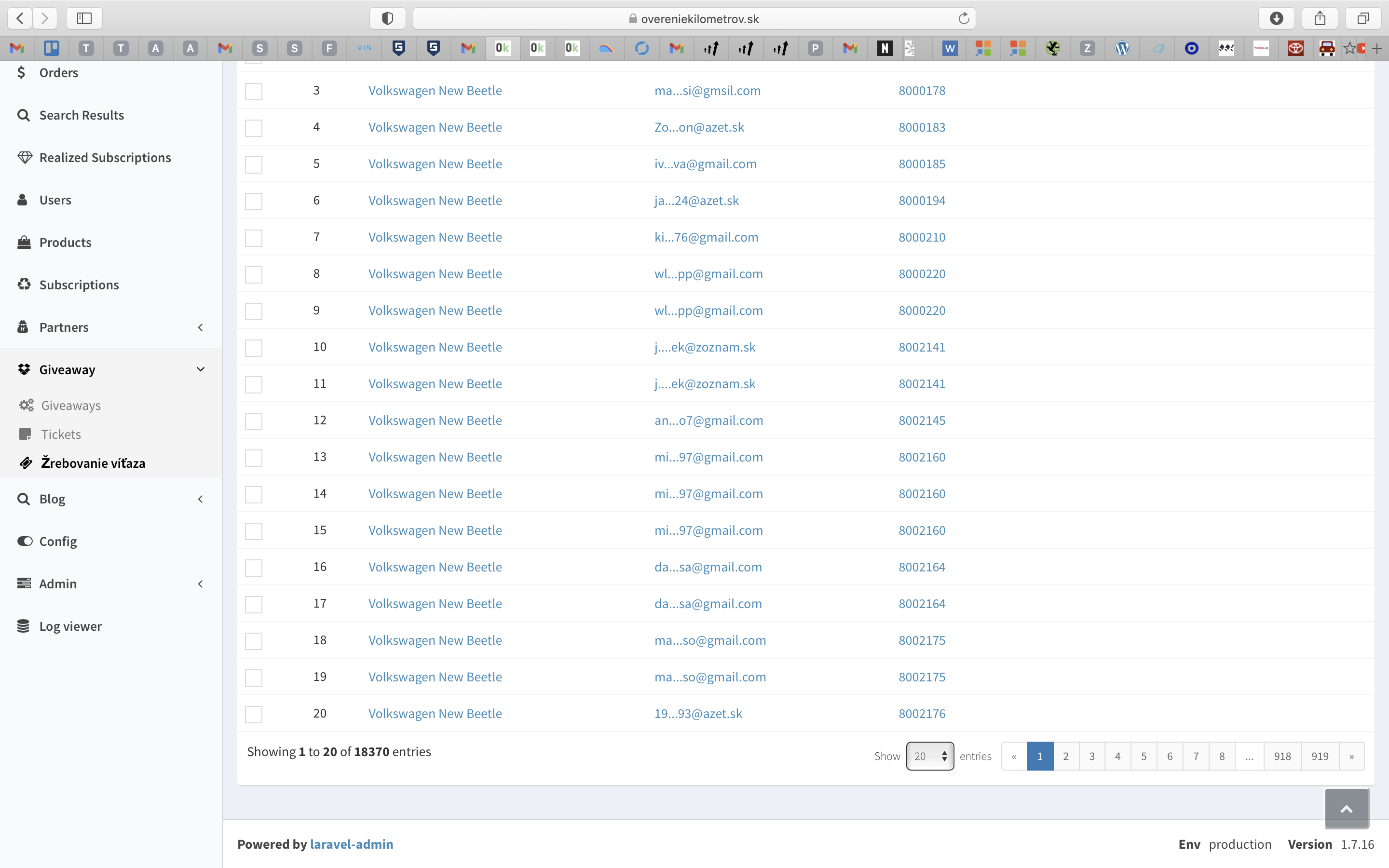Image resolution: width=1389 pixels, height=868 pixels.
Task: Click the scroll-to-top arrow button
Action: pos(1347,808)
